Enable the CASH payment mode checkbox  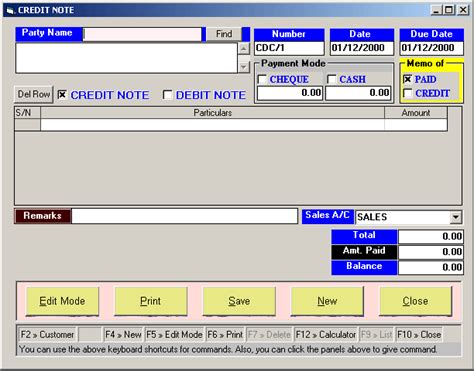pos(332,79)
